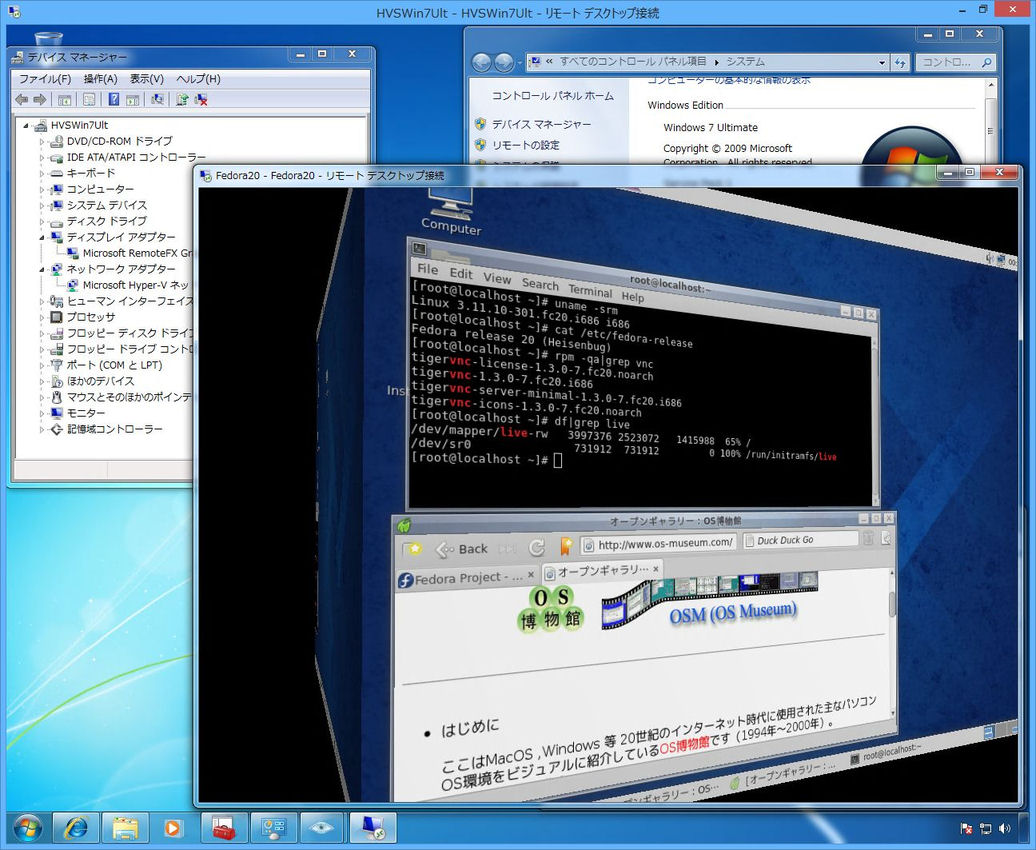Click the Forward arrow in Device Manager toolbar

(40, 100)
